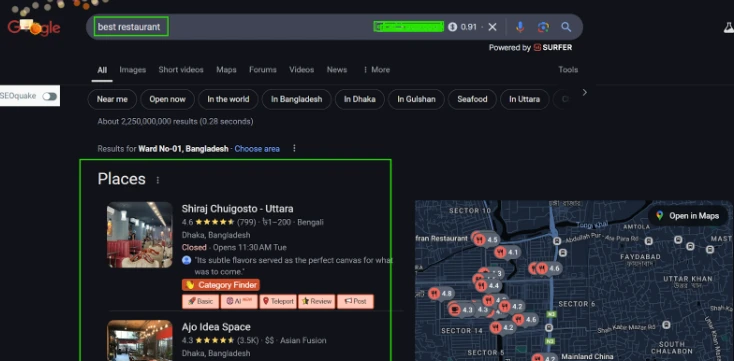The width and height of the screenshot is (734, 361).
Task: Select the In Gulshan chip
Action: click(x=416, y=99)
